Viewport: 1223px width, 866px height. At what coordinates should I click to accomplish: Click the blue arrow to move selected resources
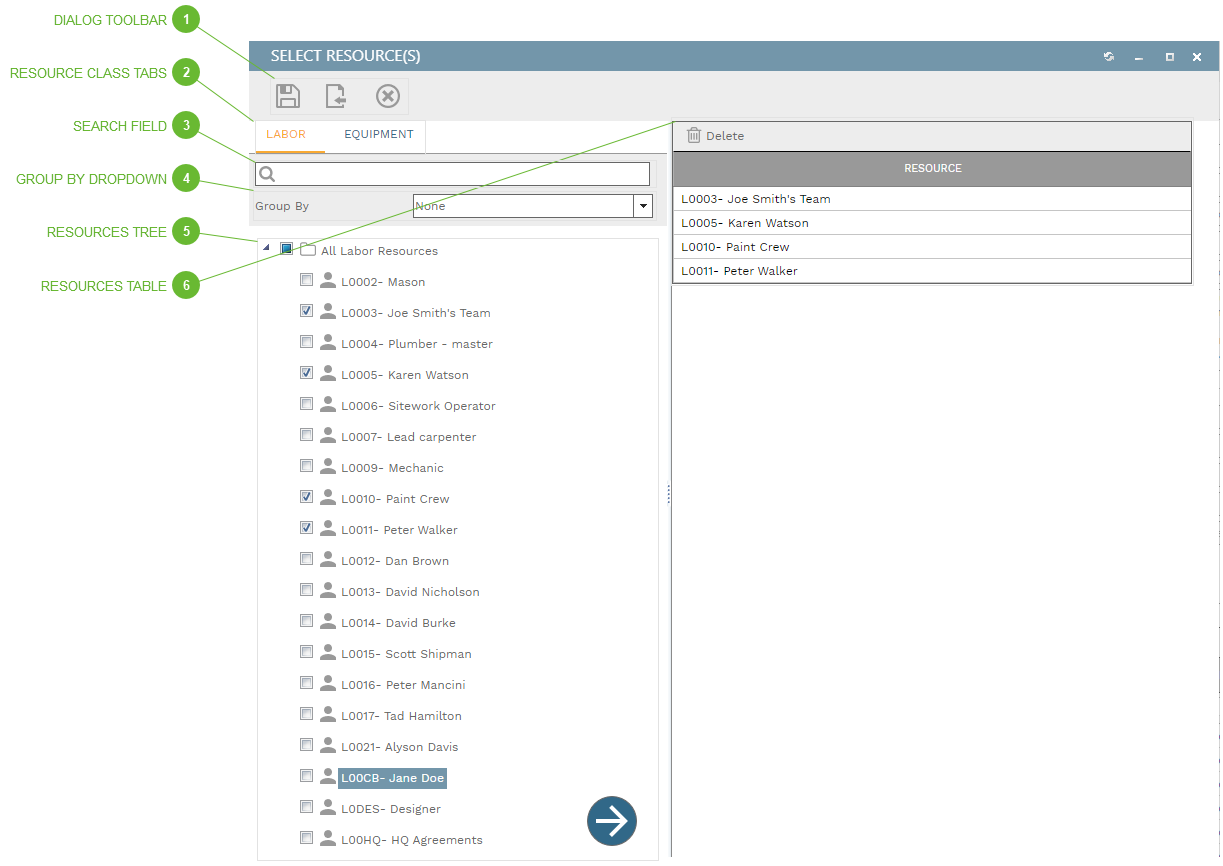611,820
